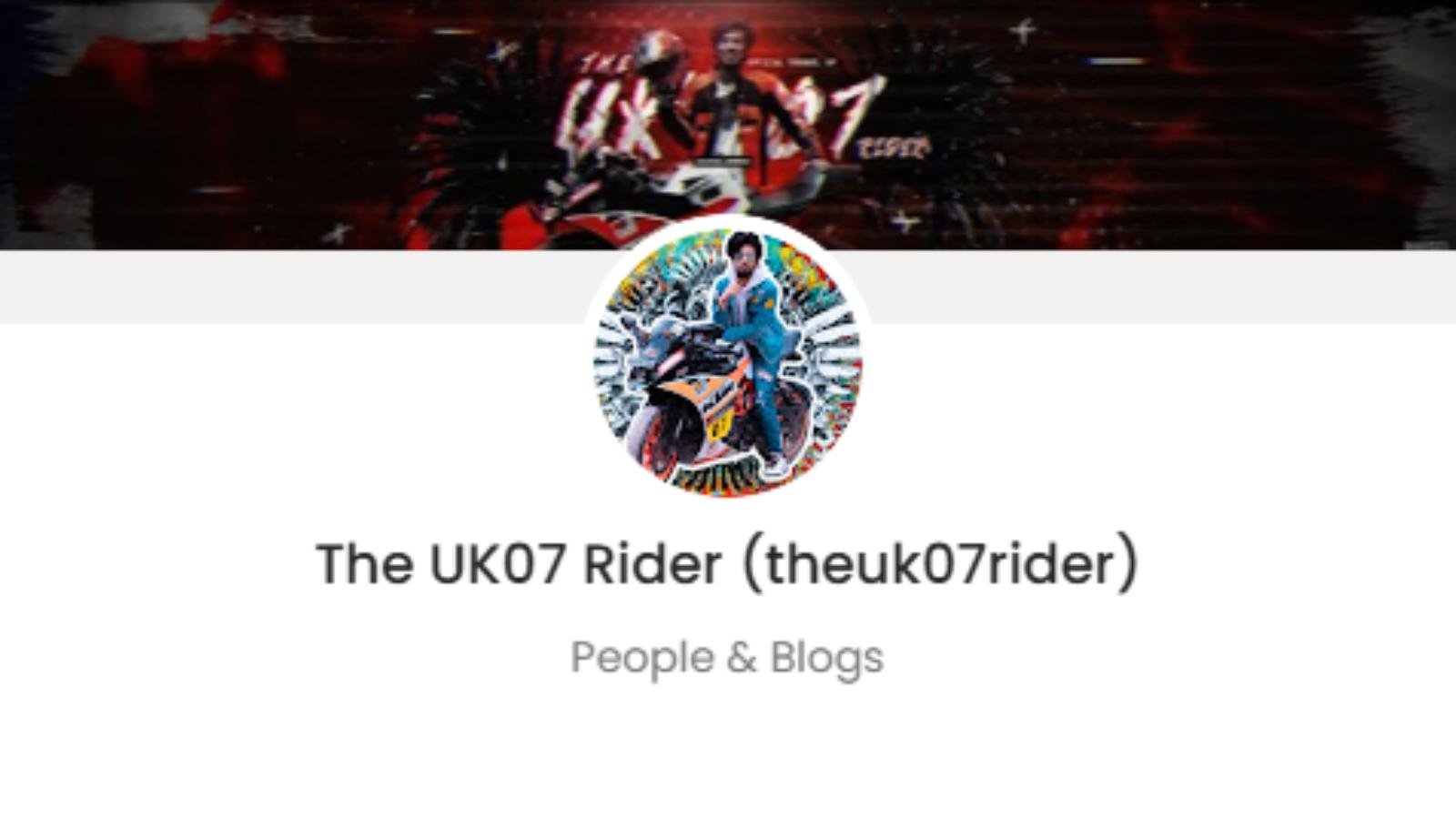The height and width of the screenshot is (819, 1456).
Task: Click the theuk07rider handle in parentheses
Action: tap(942, 564)
